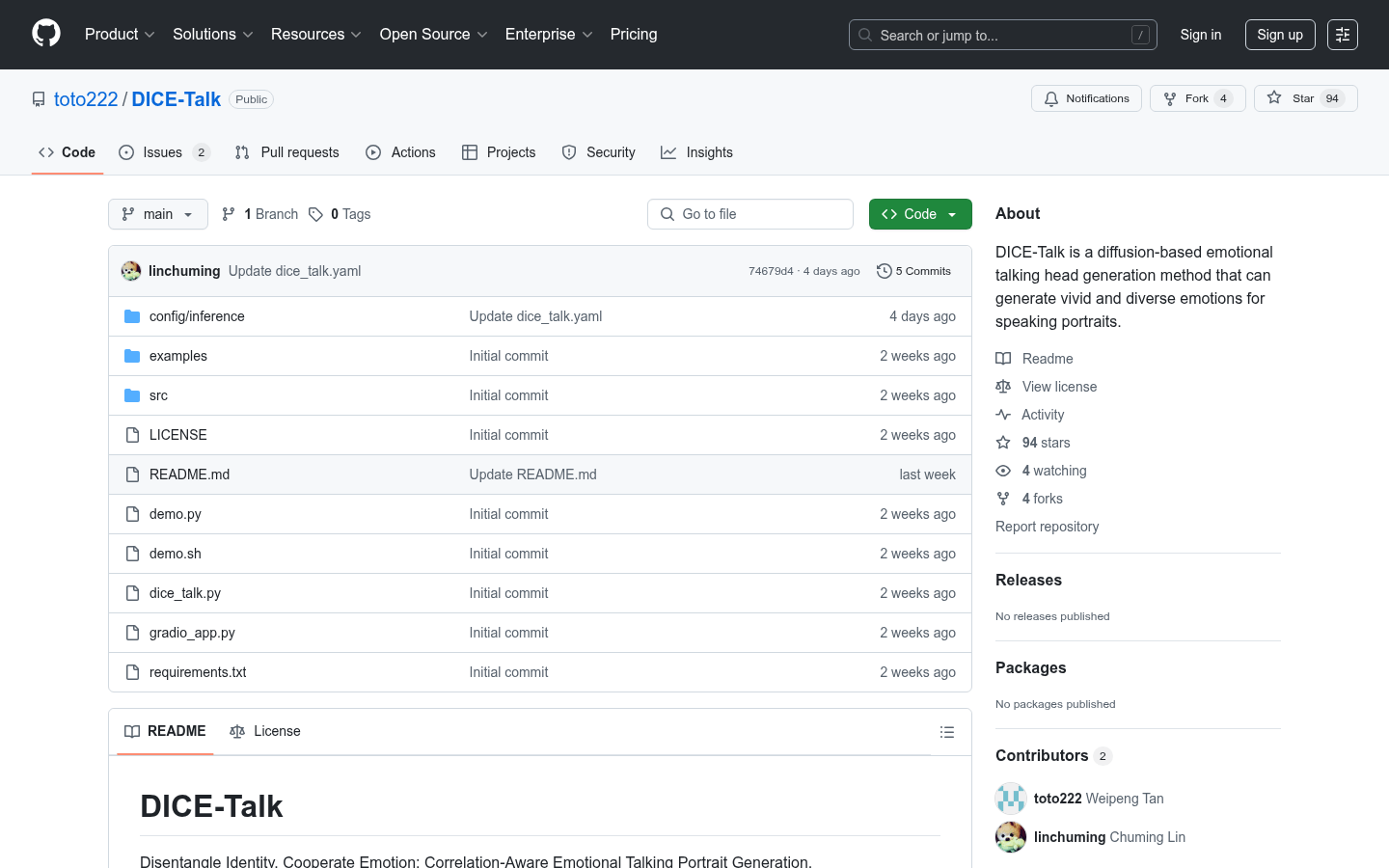Image resolution: width=1389 pixels, height=868 pixels.
Task: Open the Pricing page
Action: [634, 35]
